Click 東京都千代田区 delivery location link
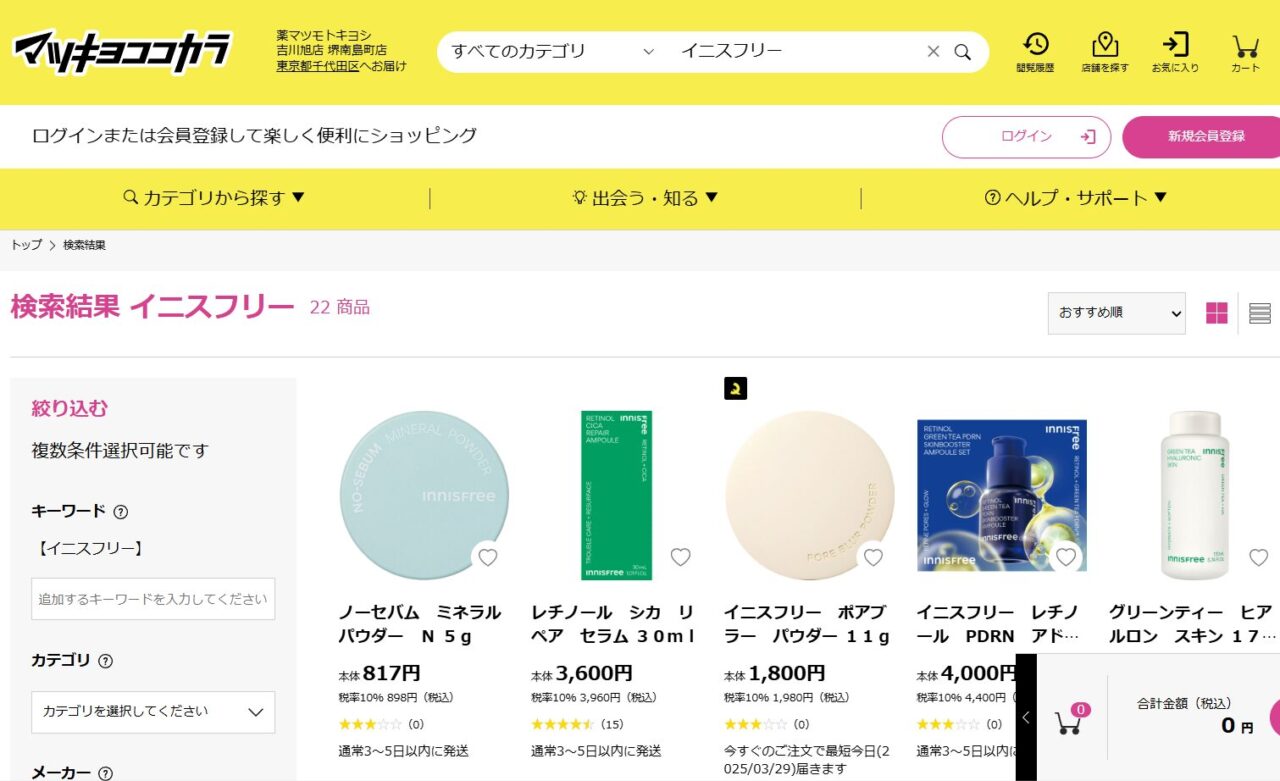Viewport: 1280px width, 781px height. [318, 66]
